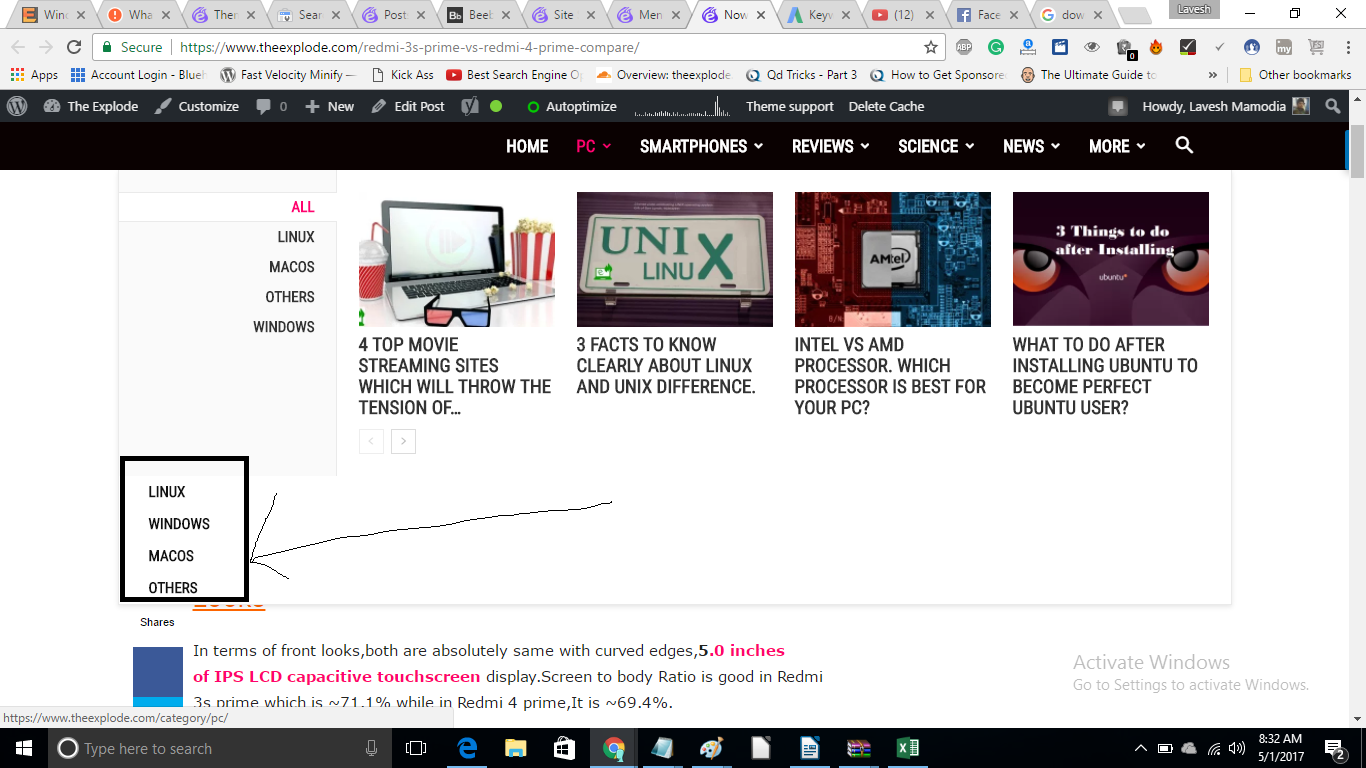Show hidden system tray icons

tap(1141, 748)
